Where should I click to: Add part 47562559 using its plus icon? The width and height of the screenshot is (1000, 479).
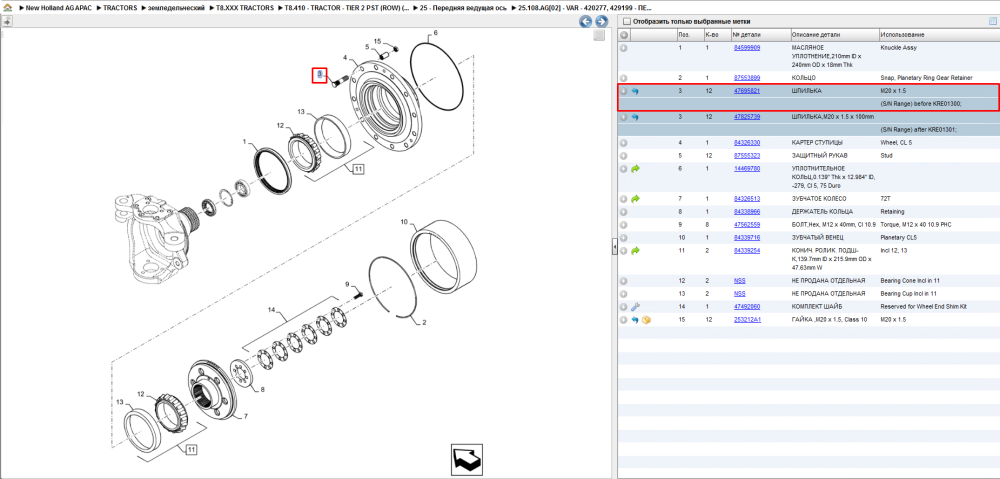[x=624, y=225]
